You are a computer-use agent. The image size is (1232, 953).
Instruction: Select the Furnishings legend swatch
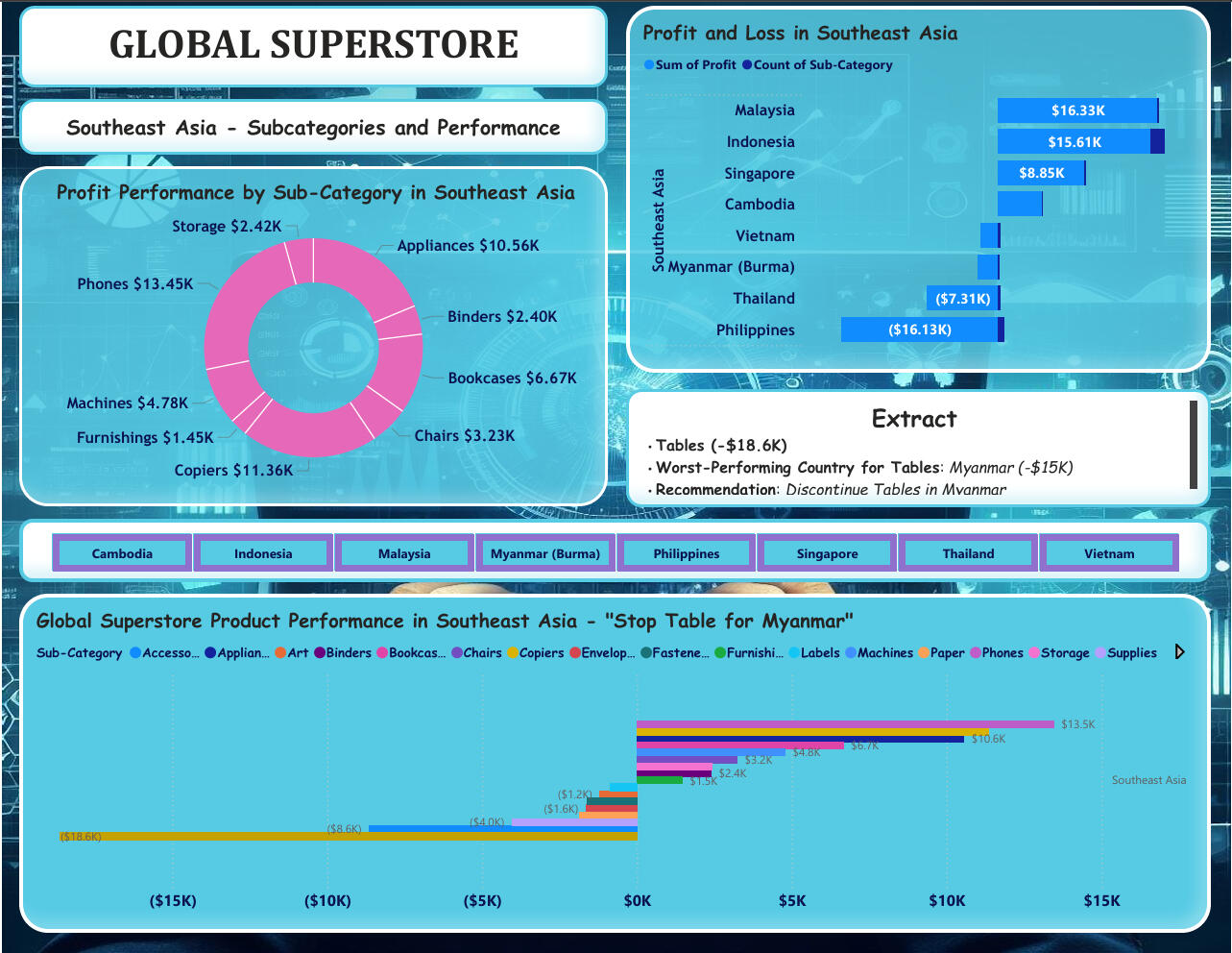[720, 653]
